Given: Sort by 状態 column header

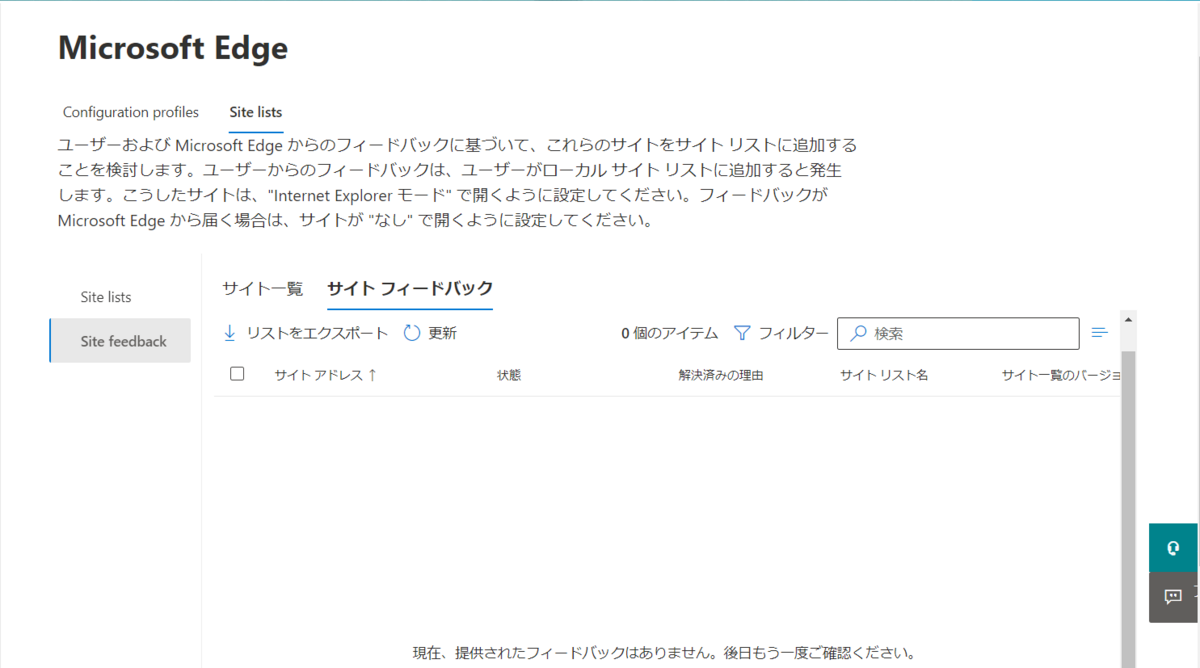Looking at the screenshot, I should (509, 375).
